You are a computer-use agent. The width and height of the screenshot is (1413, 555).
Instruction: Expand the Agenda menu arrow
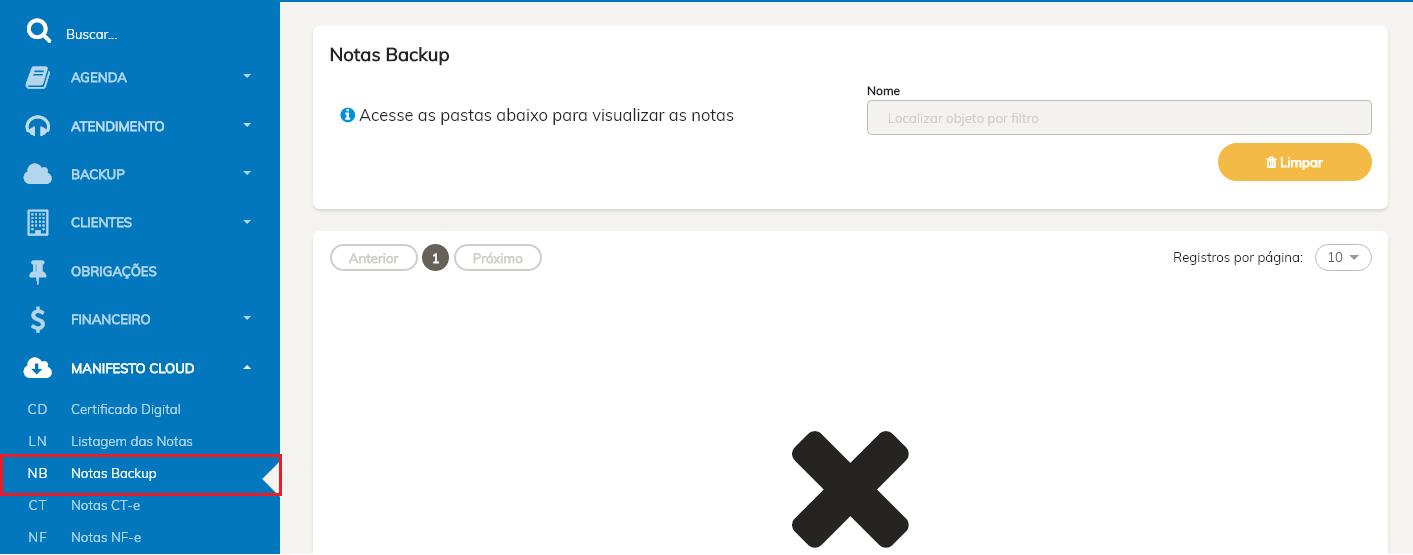click(247, 76)
